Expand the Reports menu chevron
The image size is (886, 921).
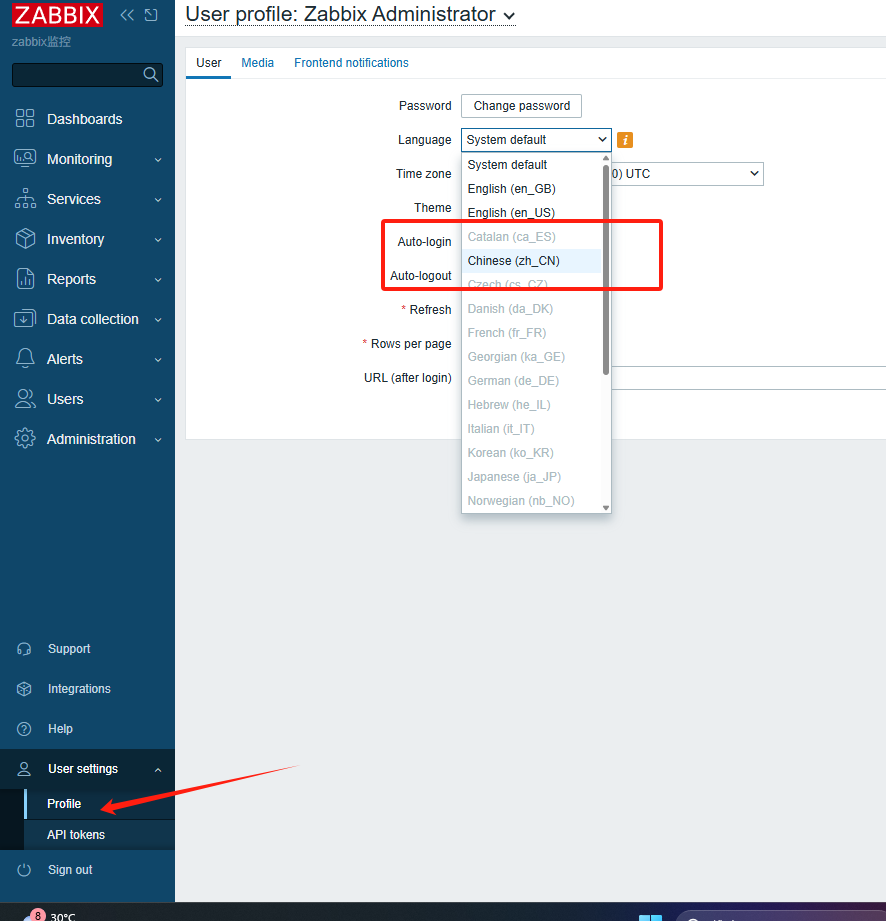coord(158,280)
